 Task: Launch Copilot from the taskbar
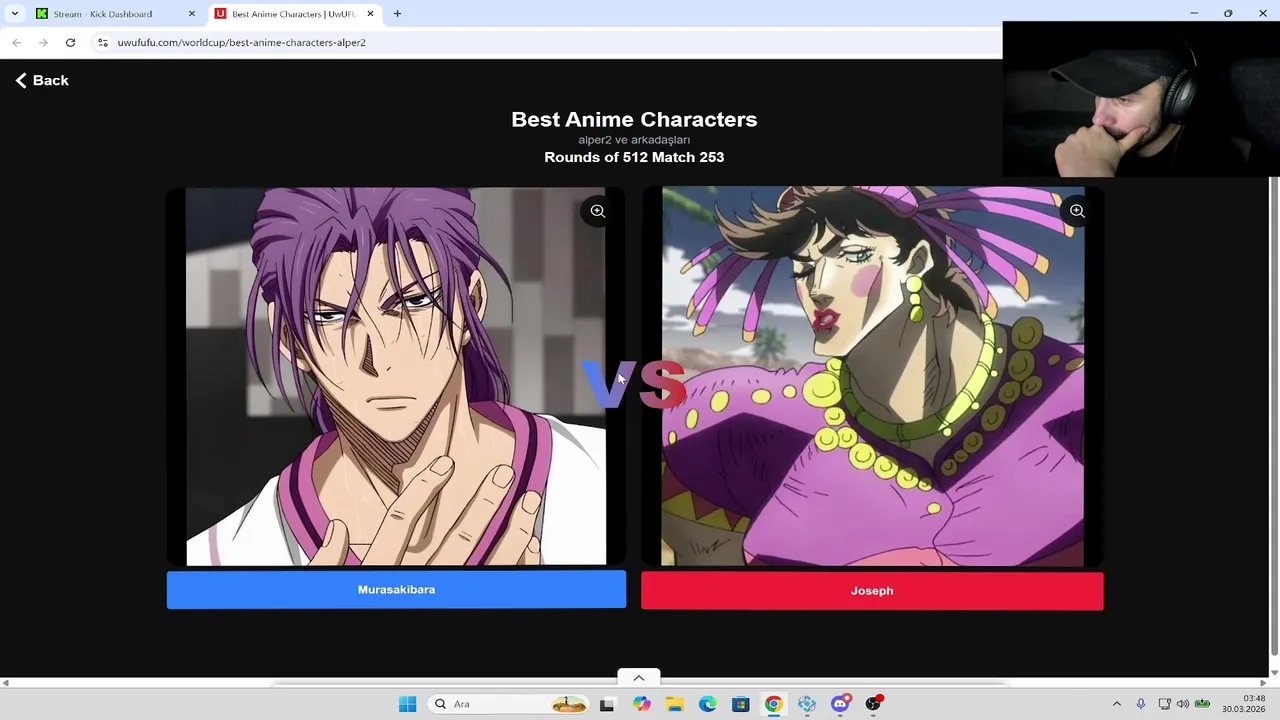click(x=641, y=704)
